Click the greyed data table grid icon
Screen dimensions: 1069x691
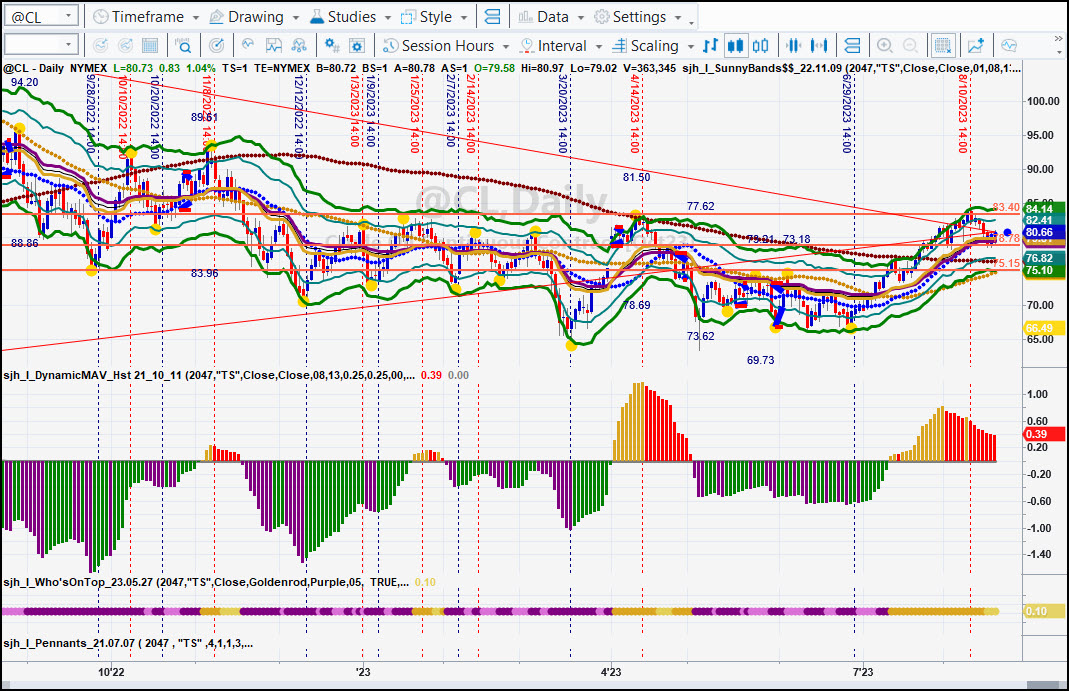coord(150,46)
